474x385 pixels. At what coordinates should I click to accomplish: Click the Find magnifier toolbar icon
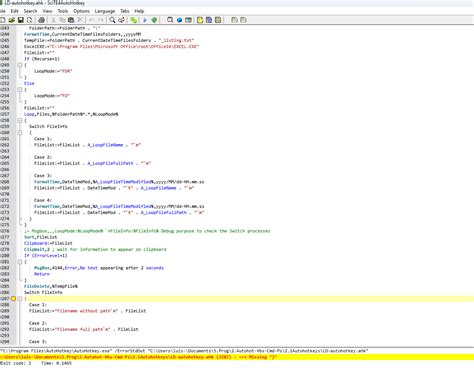(x=112, y=20)
